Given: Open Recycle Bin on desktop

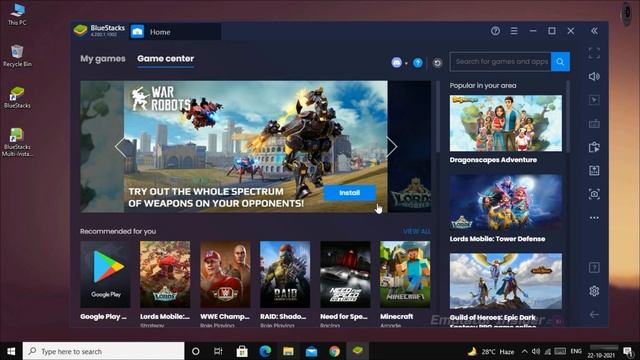Looking at the screenshot, I should (17, 56).
